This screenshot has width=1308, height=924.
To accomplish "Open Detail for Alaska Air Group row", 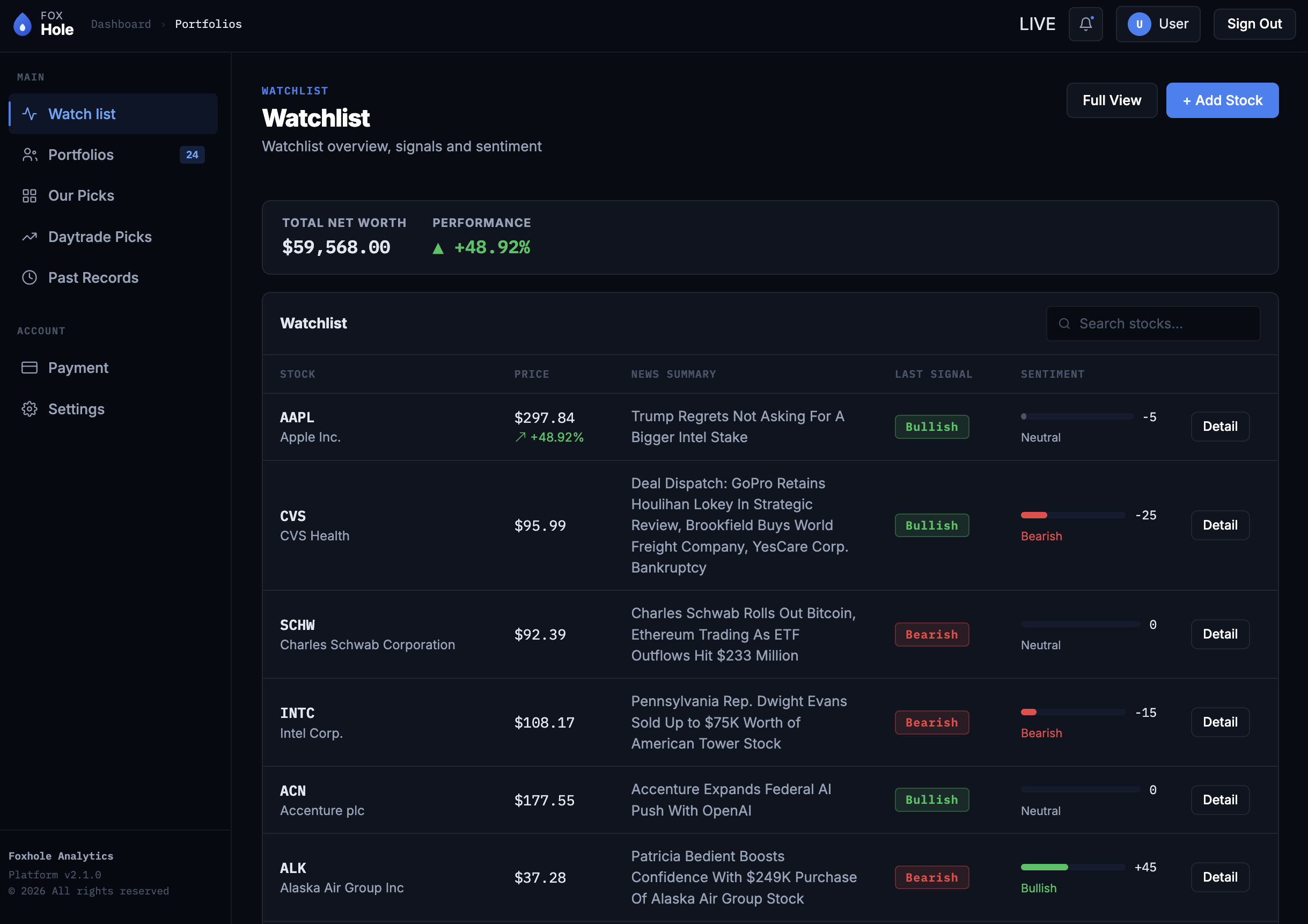I will click(x=1219, y=877).
